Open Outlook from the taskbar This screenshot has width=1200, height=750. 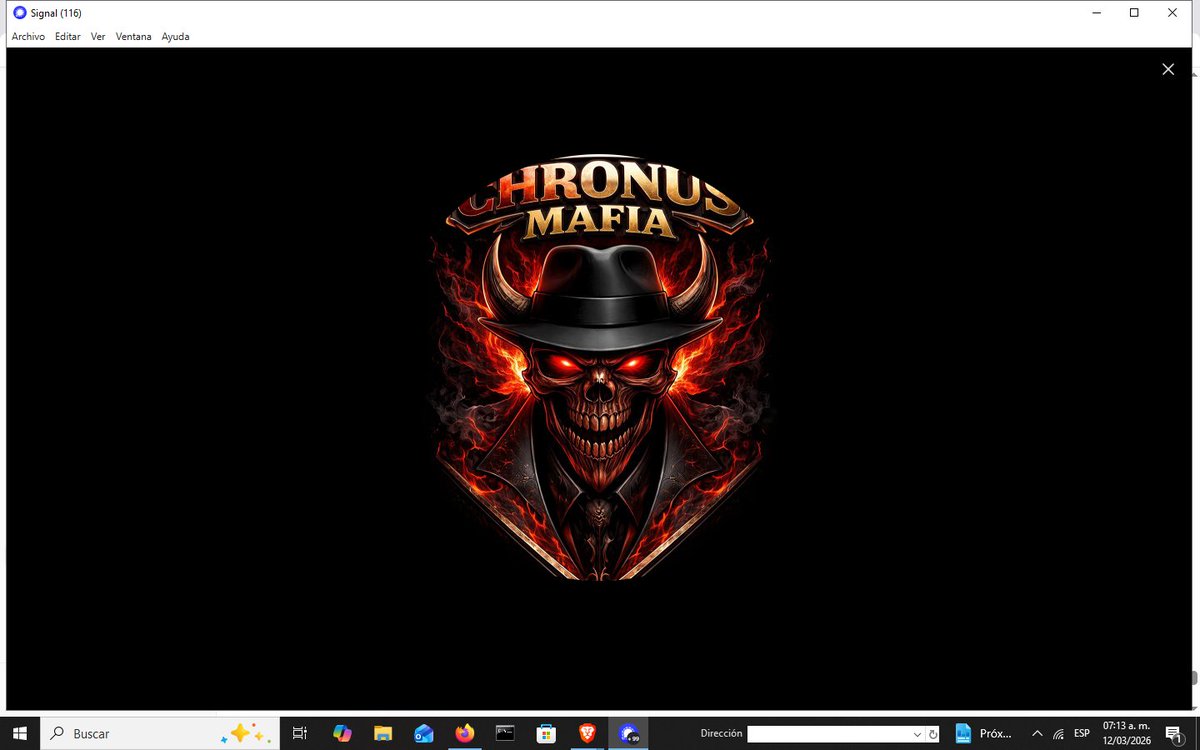424,733
